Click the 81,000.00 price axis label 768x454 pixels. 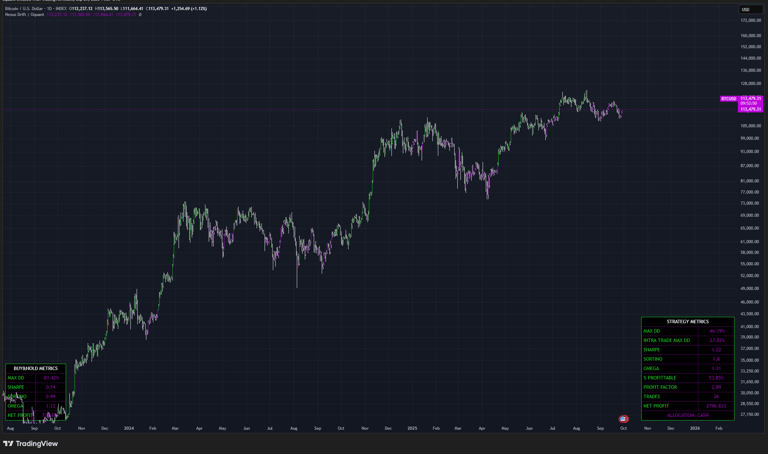[x=751, y=181]
